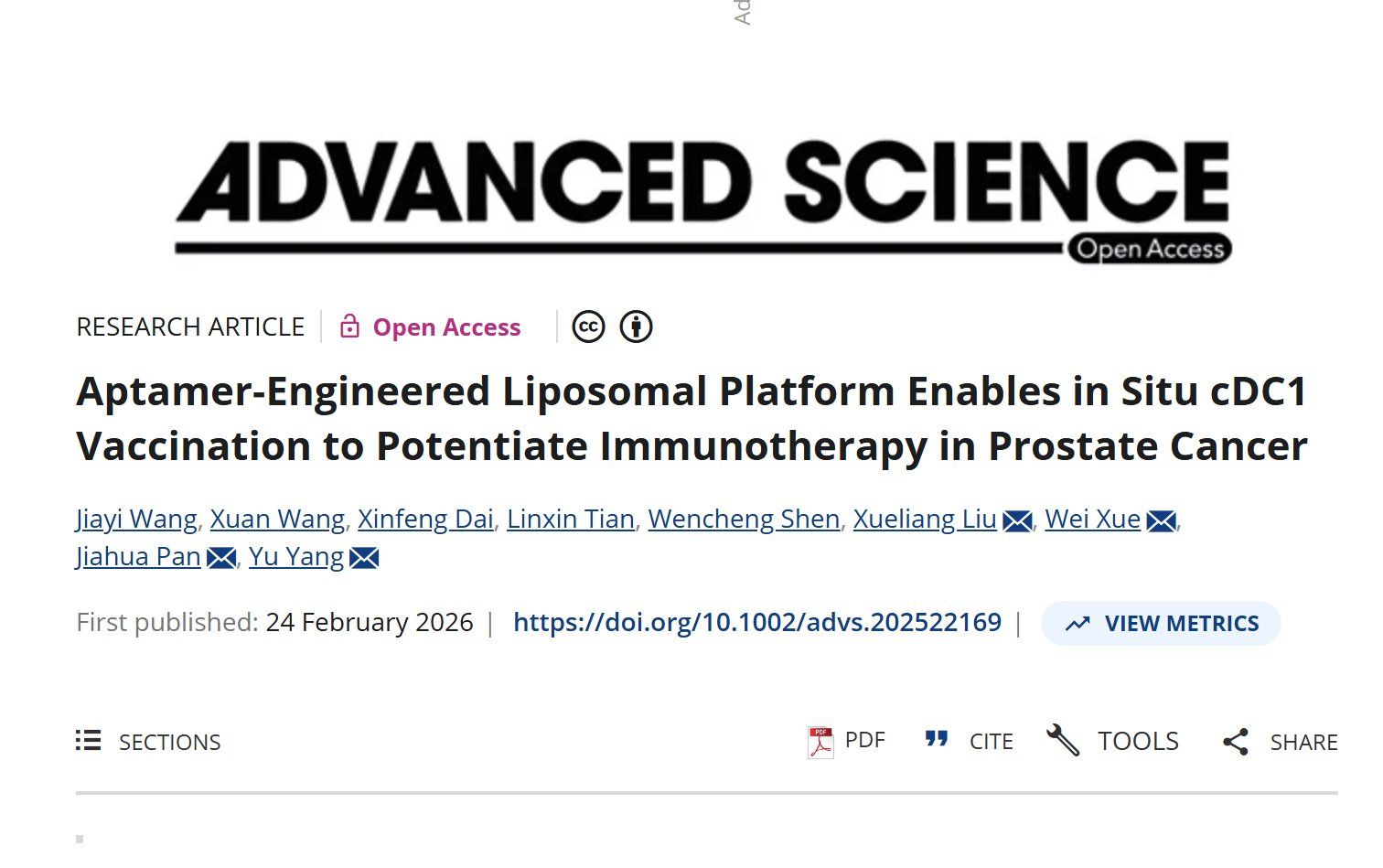Screen dimensions: 1383x868
Task: Expand the Sections list menu
Action: 148,742
